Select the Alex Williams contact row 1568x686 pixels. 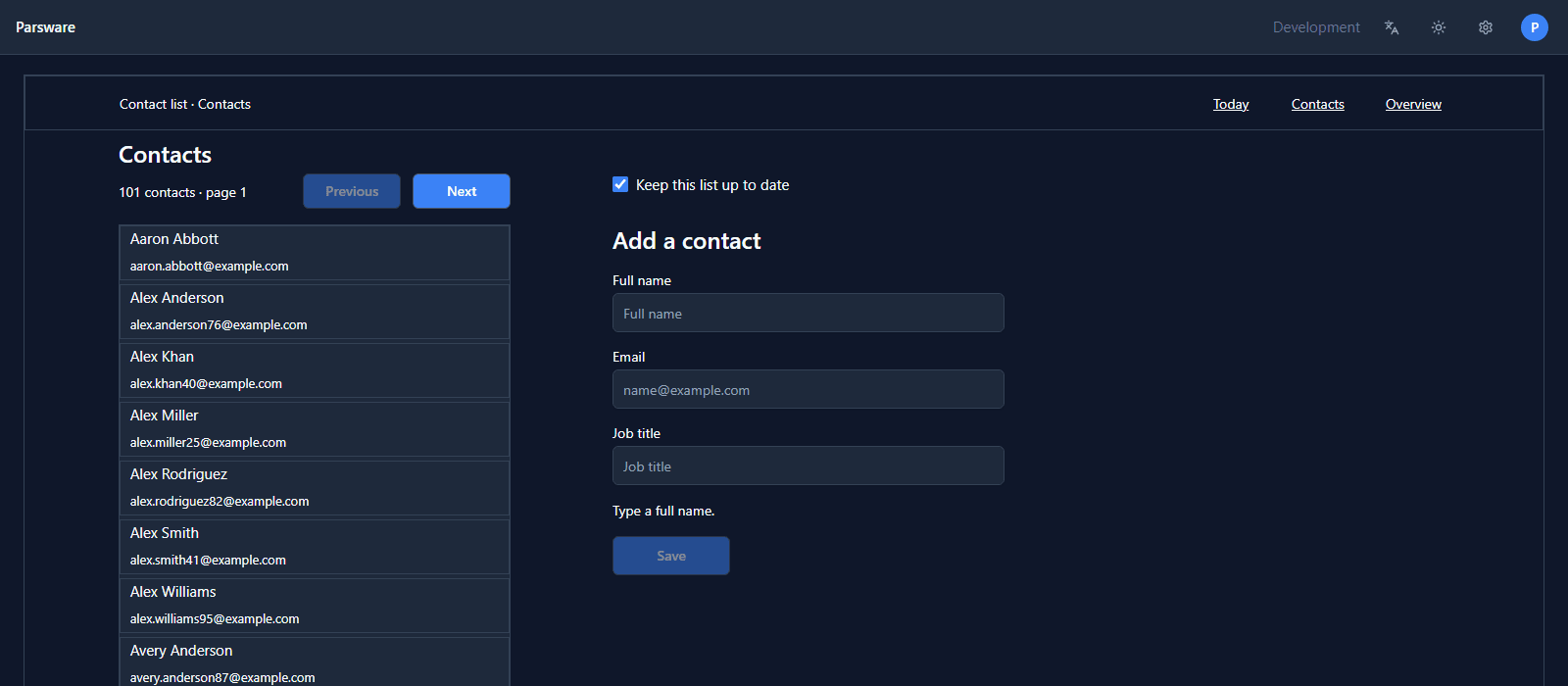(315, 606)
